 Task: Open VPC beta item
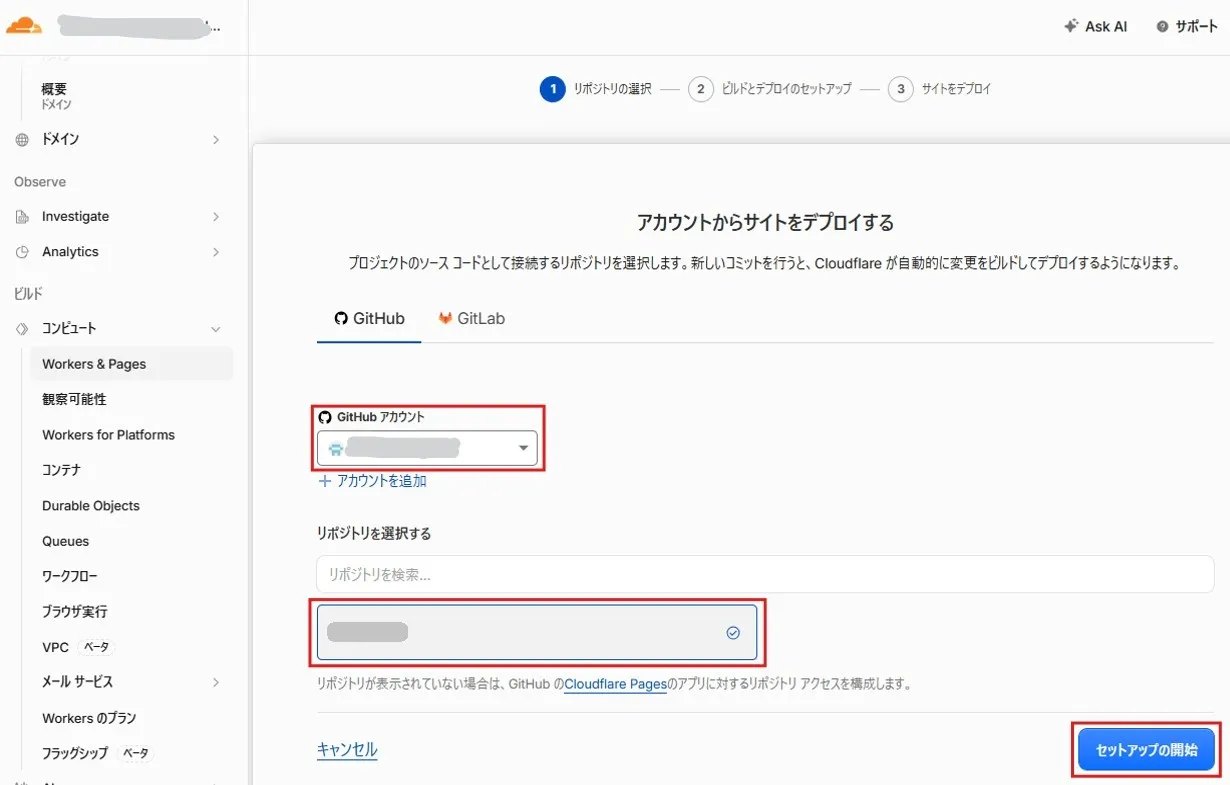click(x=79, y=647)
